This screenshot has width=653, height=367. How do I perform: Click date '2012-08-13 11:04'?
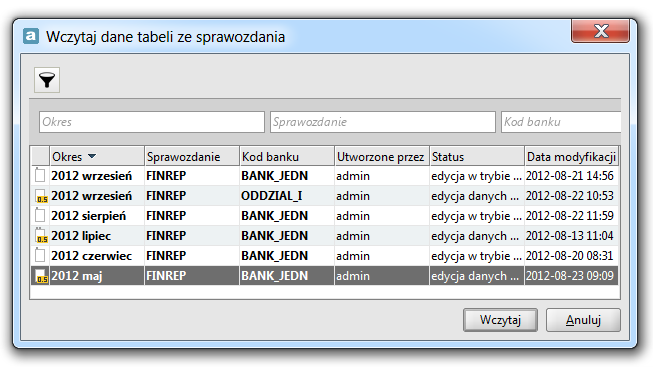point(570,236)
